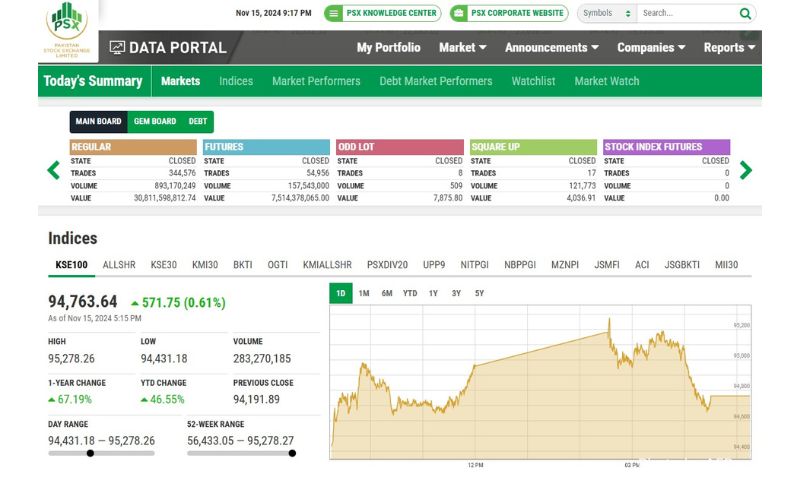Viewport: 800px width, 480px height.
Task: Click Today's Summary heading
Action: click(93, 81)
